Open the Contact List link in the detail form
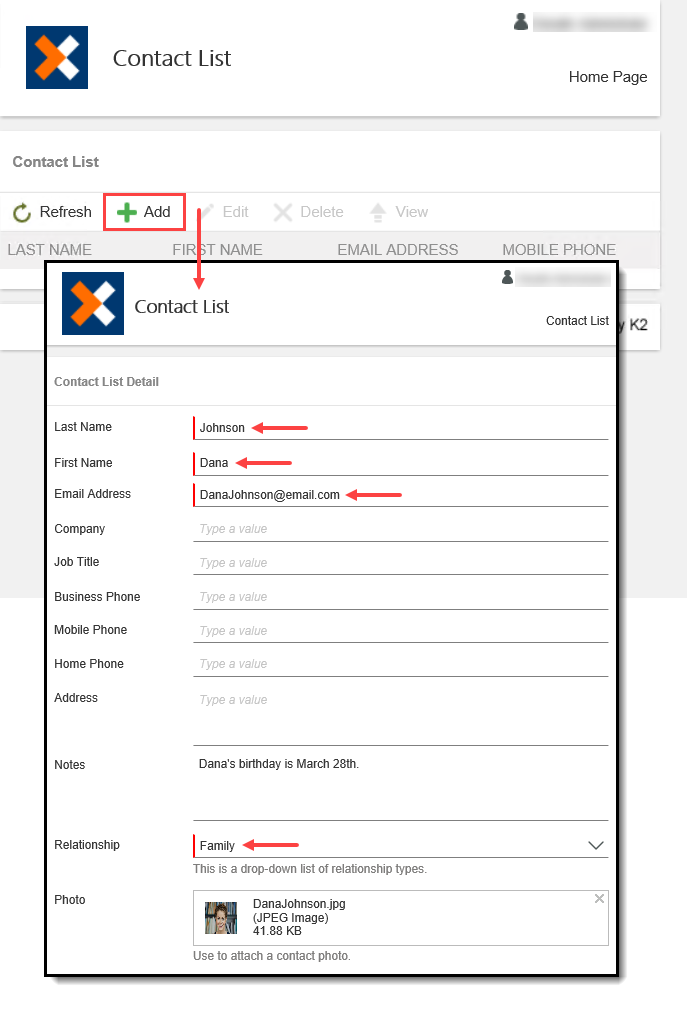Image resolution: width=687 pixels, height=1009 pixels. point(577,320)
